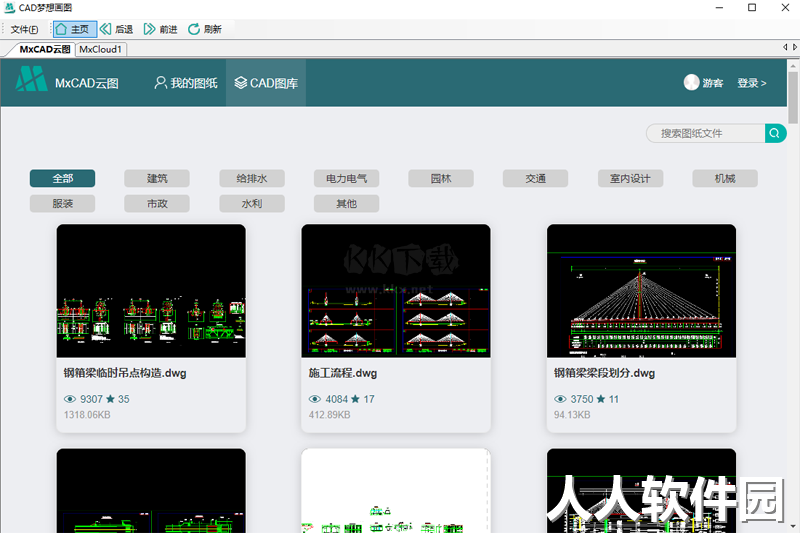This screenshot has width=800, height=533.
Task: Open the 文件(F) menu
Action: coord(24,29)
